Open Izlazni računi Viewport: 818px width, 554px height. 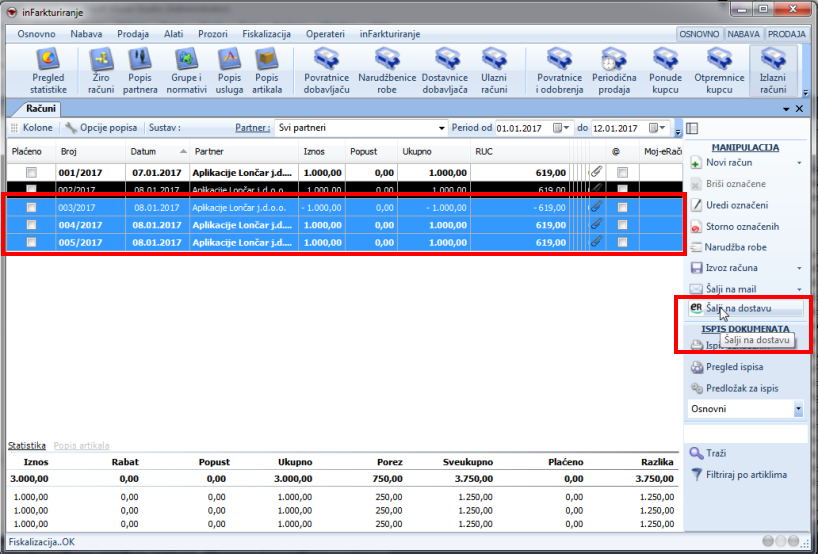pyautogui.click(x=773, y=71)
